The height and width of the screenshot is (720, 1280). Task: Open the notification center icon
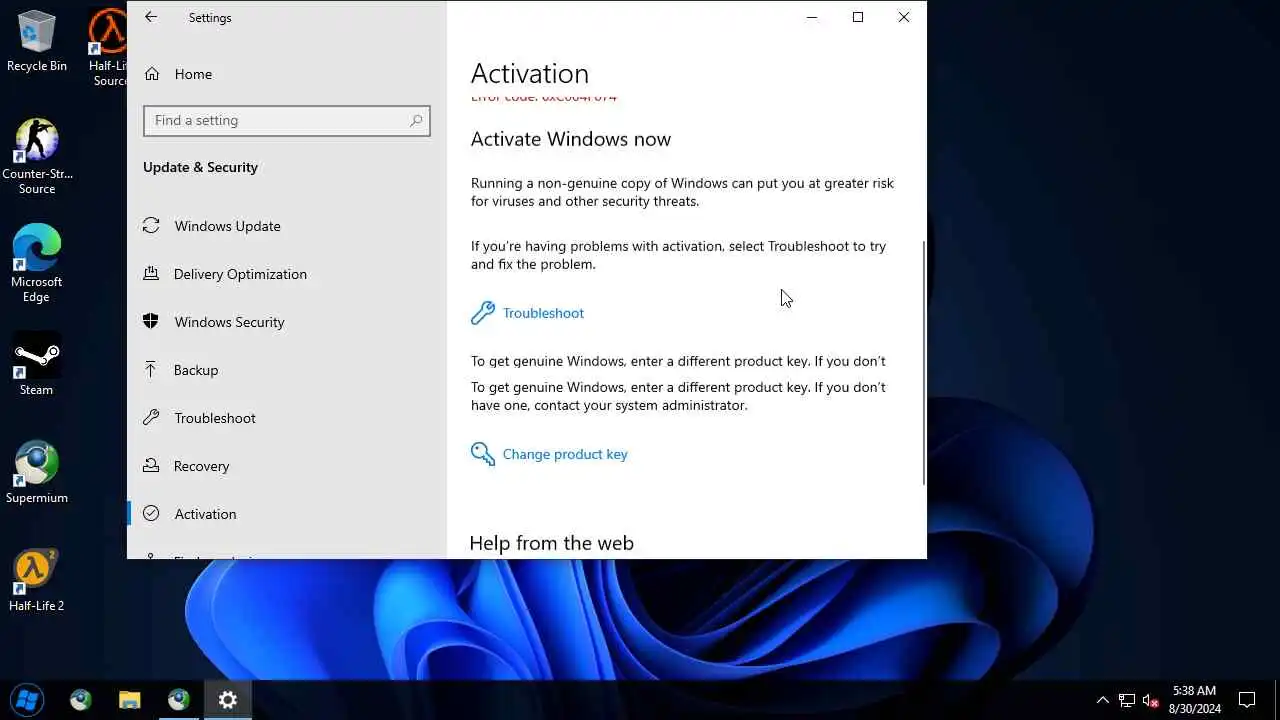[x=1247, y=699]
